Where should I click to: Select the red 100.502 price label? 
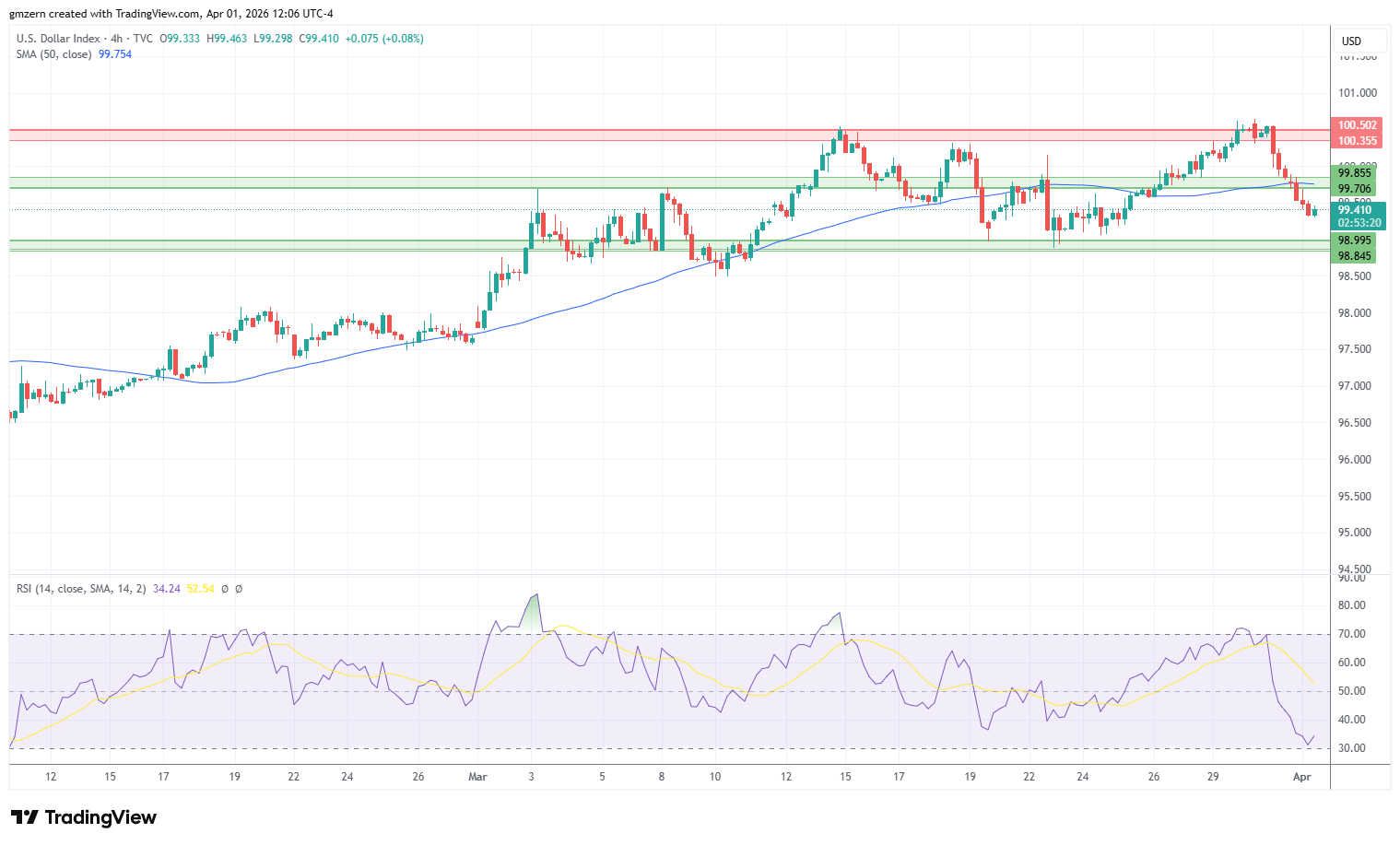pos(1357,125)
